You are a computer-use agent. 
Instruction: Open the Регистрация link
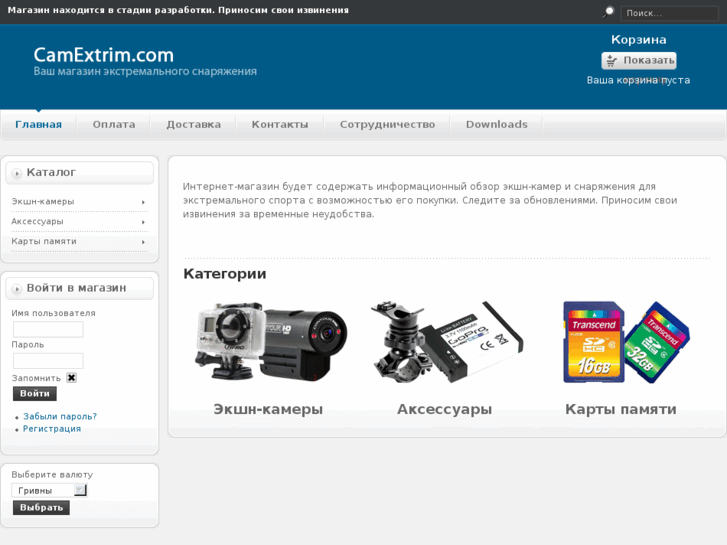click(x=52, y=429)
